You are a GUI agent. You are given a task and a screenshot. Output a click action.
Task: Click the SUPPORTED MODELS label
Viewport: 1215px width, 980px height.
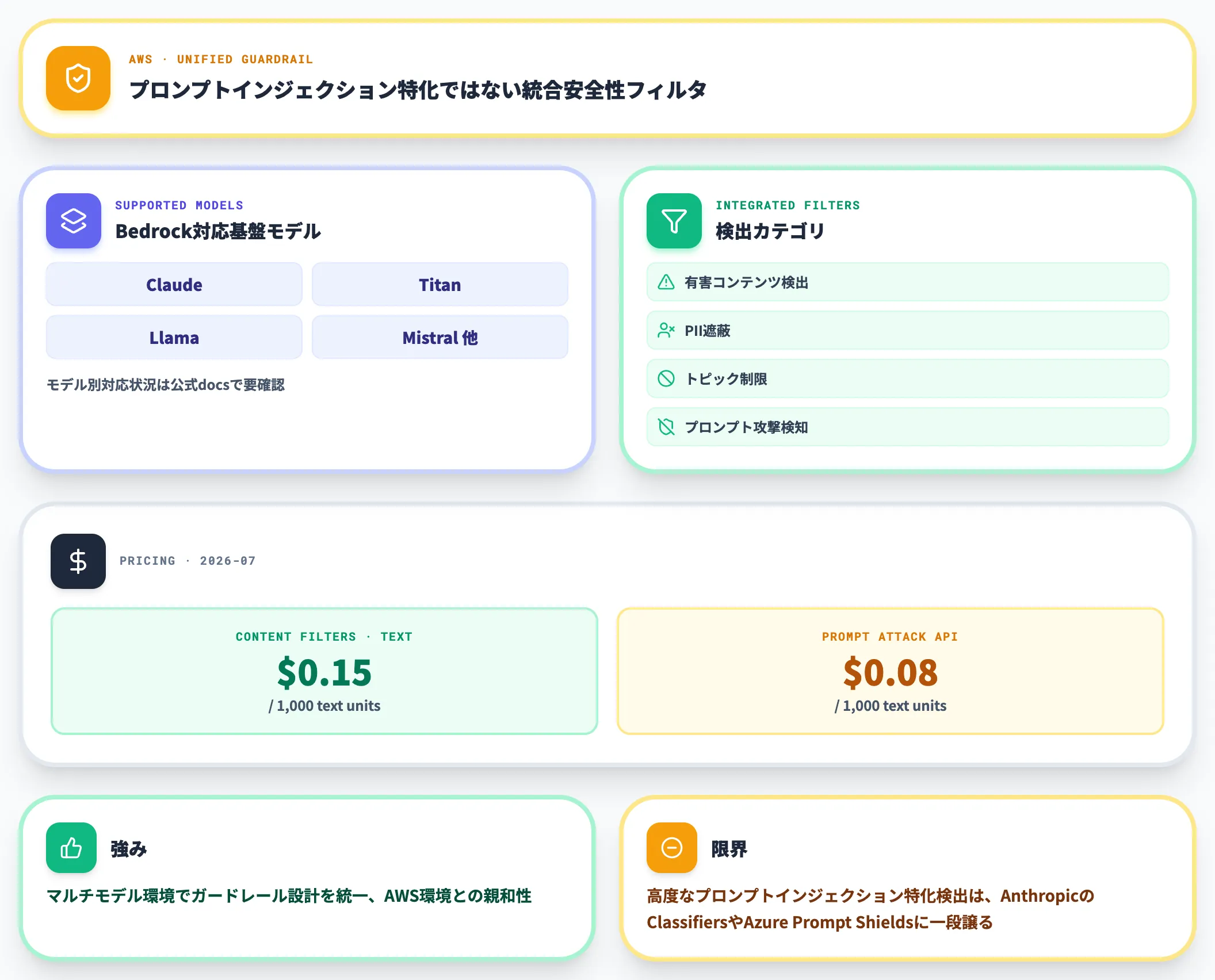[x=179, y=205]
